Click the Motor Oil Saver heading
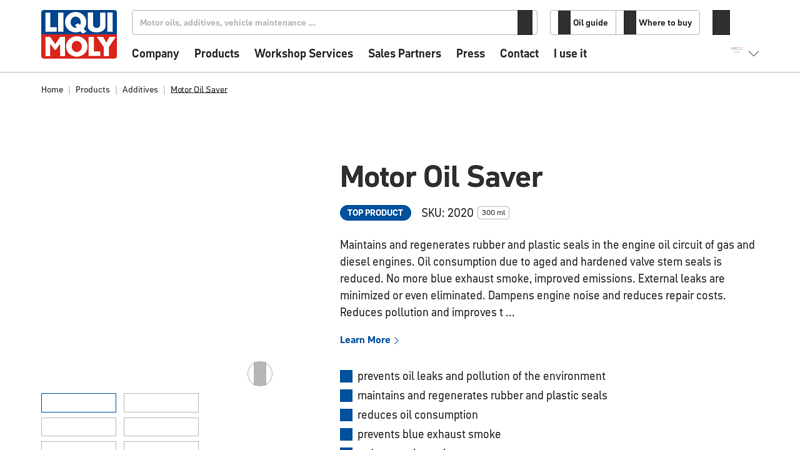Viewport: 800px width, 450px height. point(441,177)
